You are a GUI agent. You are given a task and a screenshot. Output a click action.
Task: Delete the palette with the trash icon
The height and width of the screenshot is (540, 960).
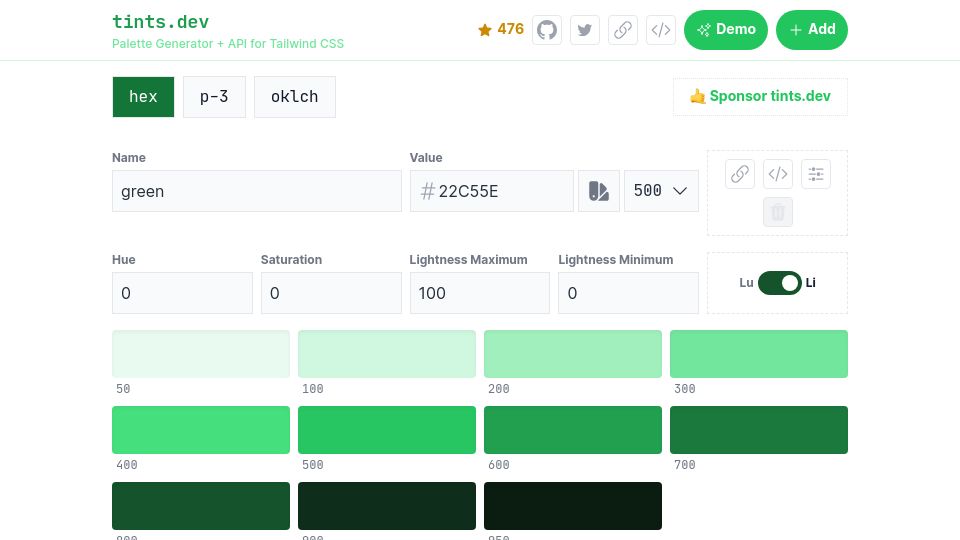point(778,212)
